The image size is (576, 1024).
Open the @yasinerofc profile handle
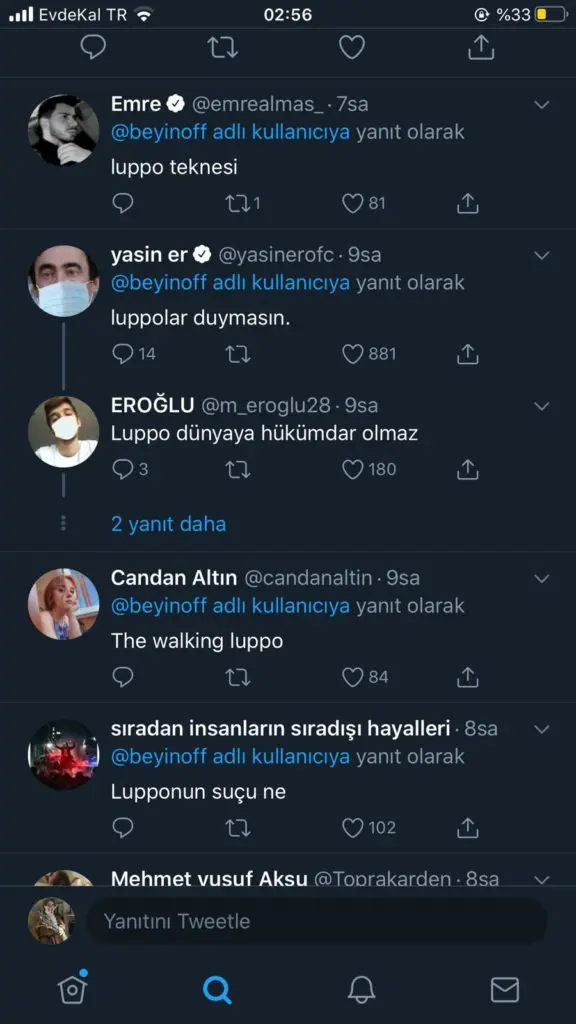[276, 255]
